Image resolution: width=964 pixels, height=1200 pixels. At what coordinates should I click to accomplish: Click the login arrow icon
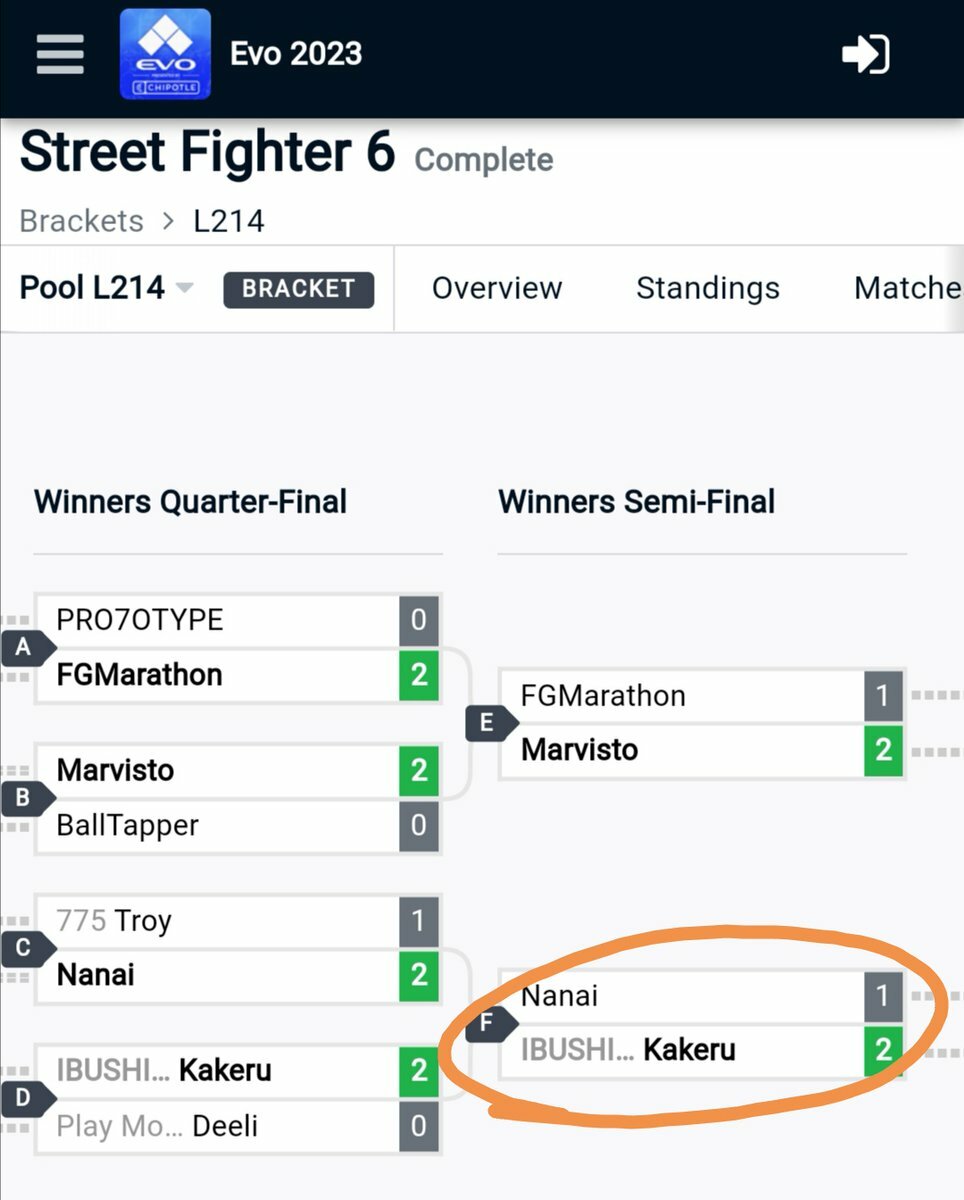click(866, 54)
